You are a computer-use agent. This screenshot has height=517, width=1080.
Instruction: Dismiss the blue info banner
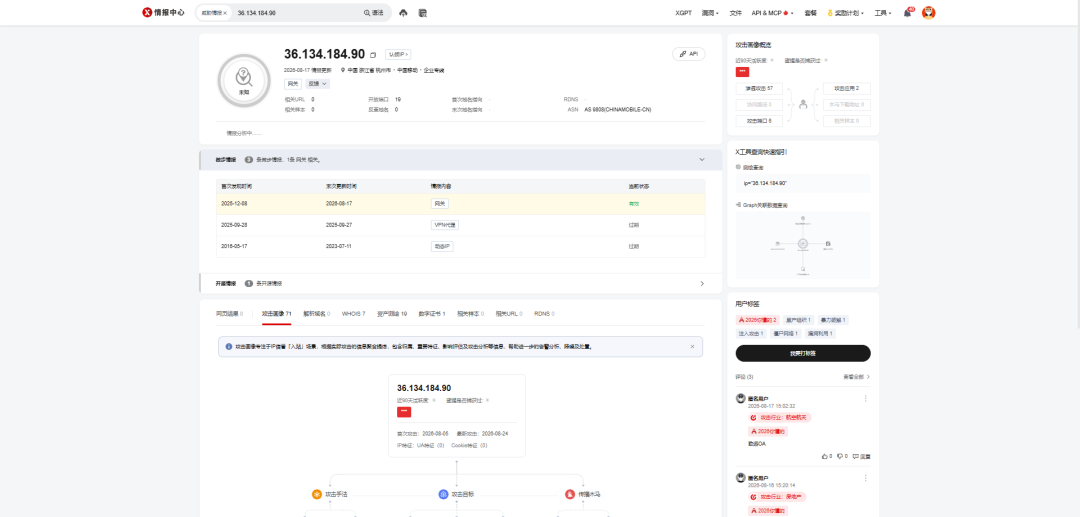692,346
